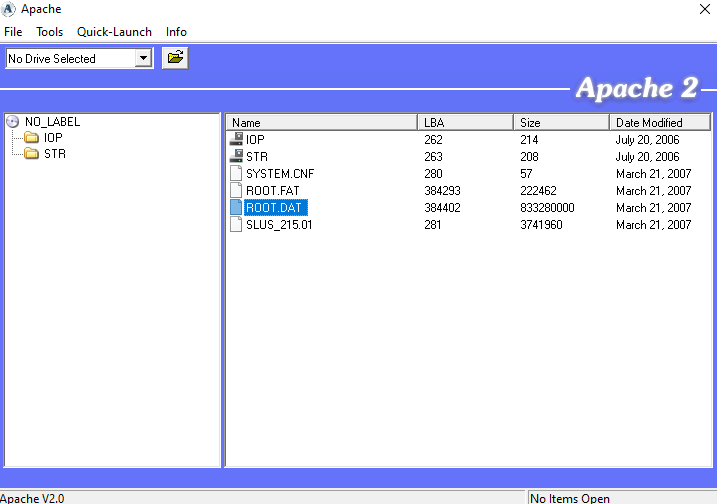Image resolution: width=717 pixels, height=504 pixels.
Task: Click the SYSTEM.CNF file icon
Action: [236, 174]
